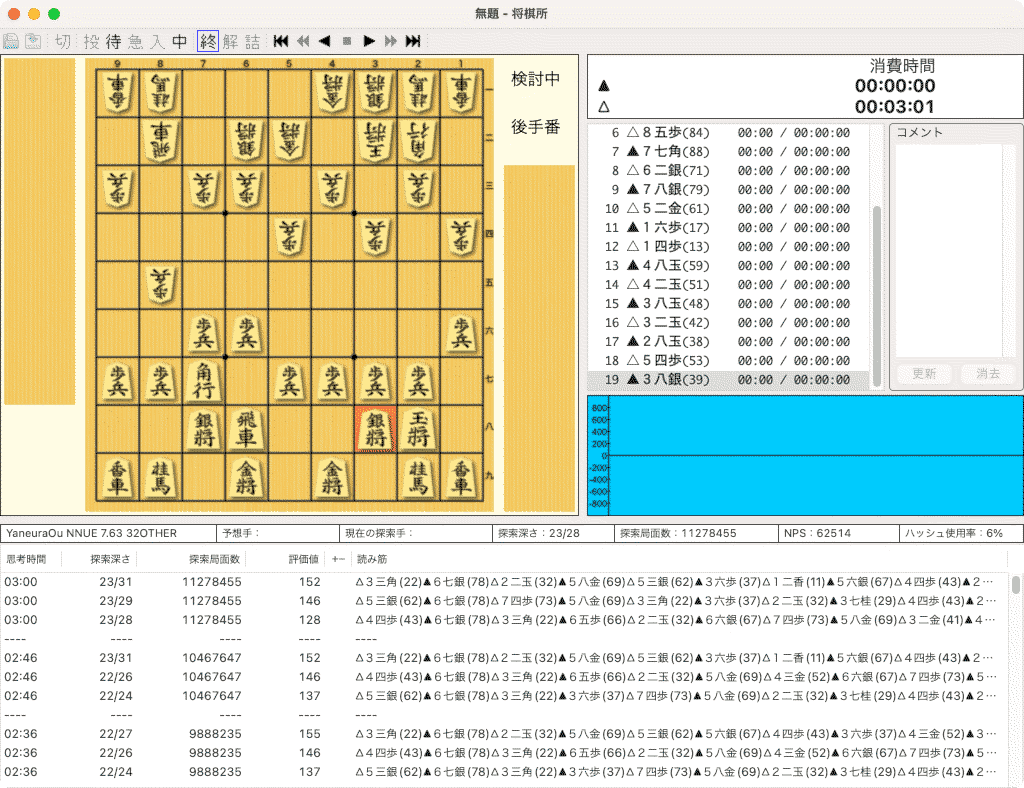This screenshot has width=1024, height=788.
Task: Click the stop playback square button
Action: point(347,41)
